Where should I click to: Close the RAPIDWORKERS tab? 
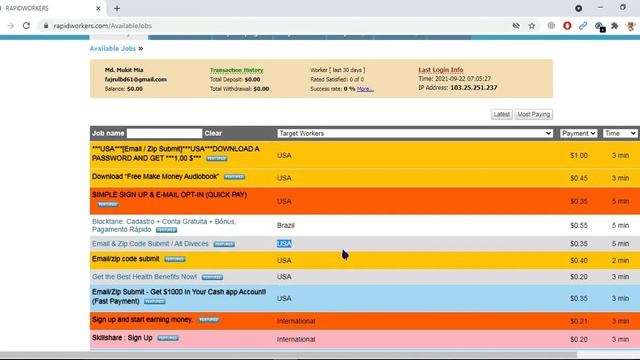pos(98,8)
